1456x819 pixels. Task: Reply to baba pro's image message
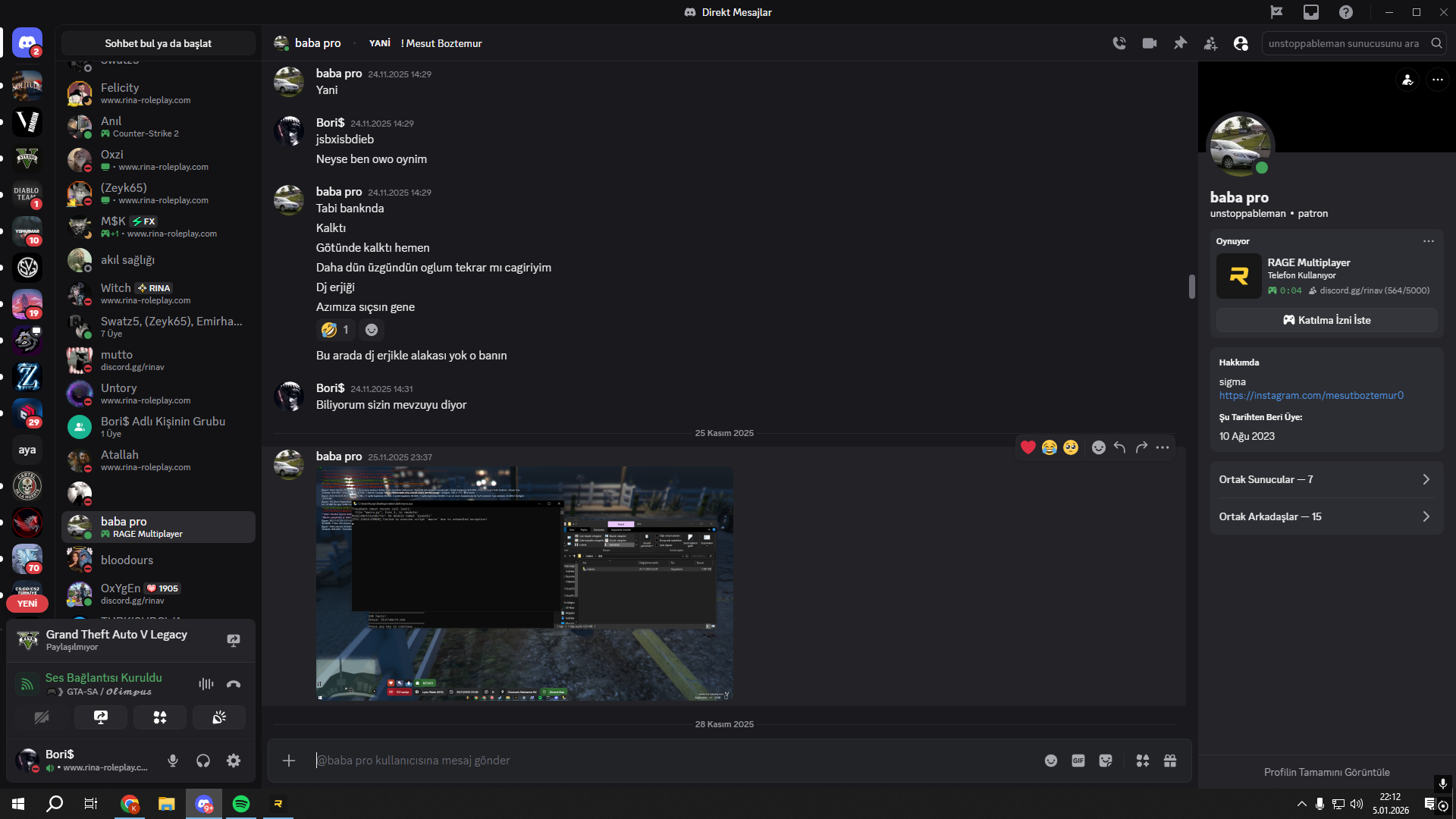pos(1120,447)
